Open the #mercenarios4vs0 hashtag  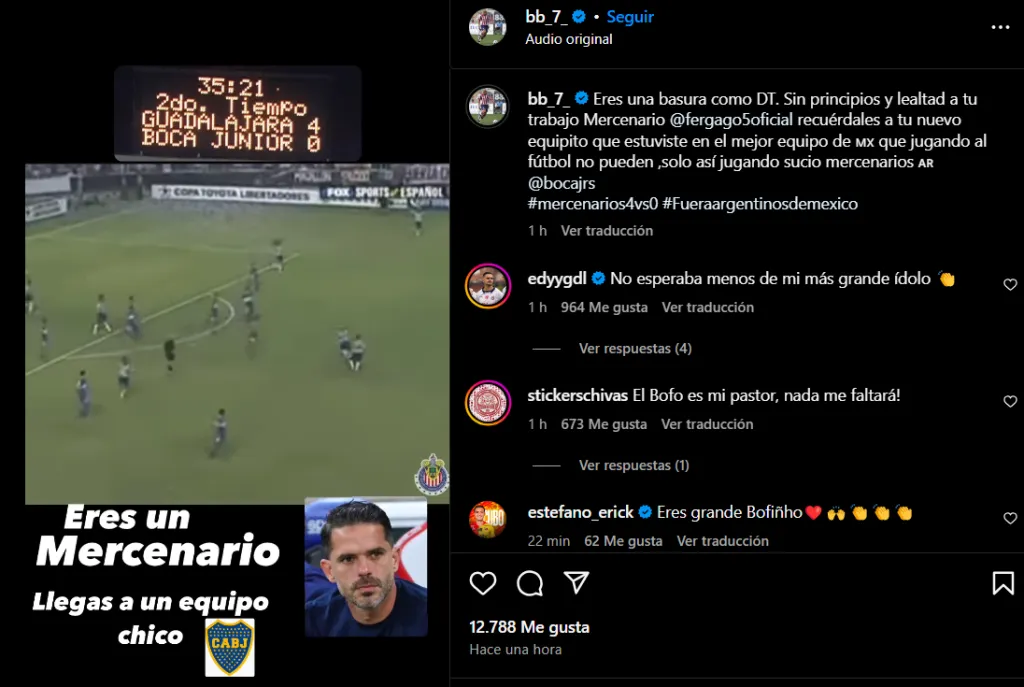[592, 204]
